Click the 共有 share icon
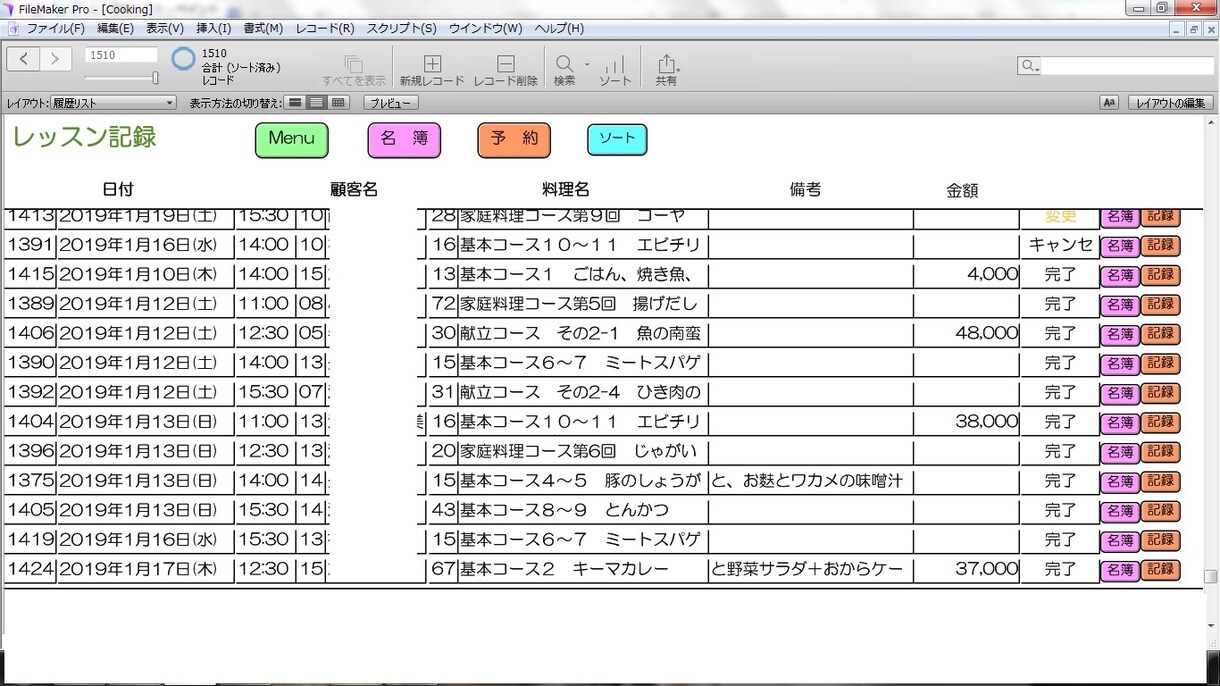The height and width of the screenshot is (686, 1220). click(x=666, y=67)
